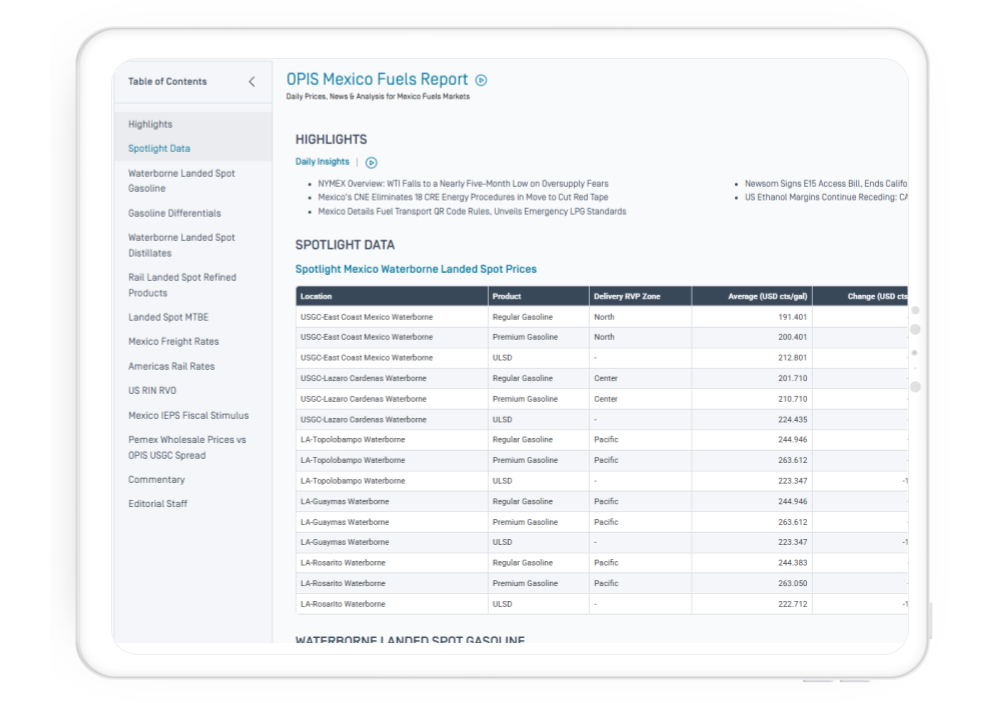Click the play icon next to Daily Insights
The image size is (1000, 703).
(x=371, y=162)
